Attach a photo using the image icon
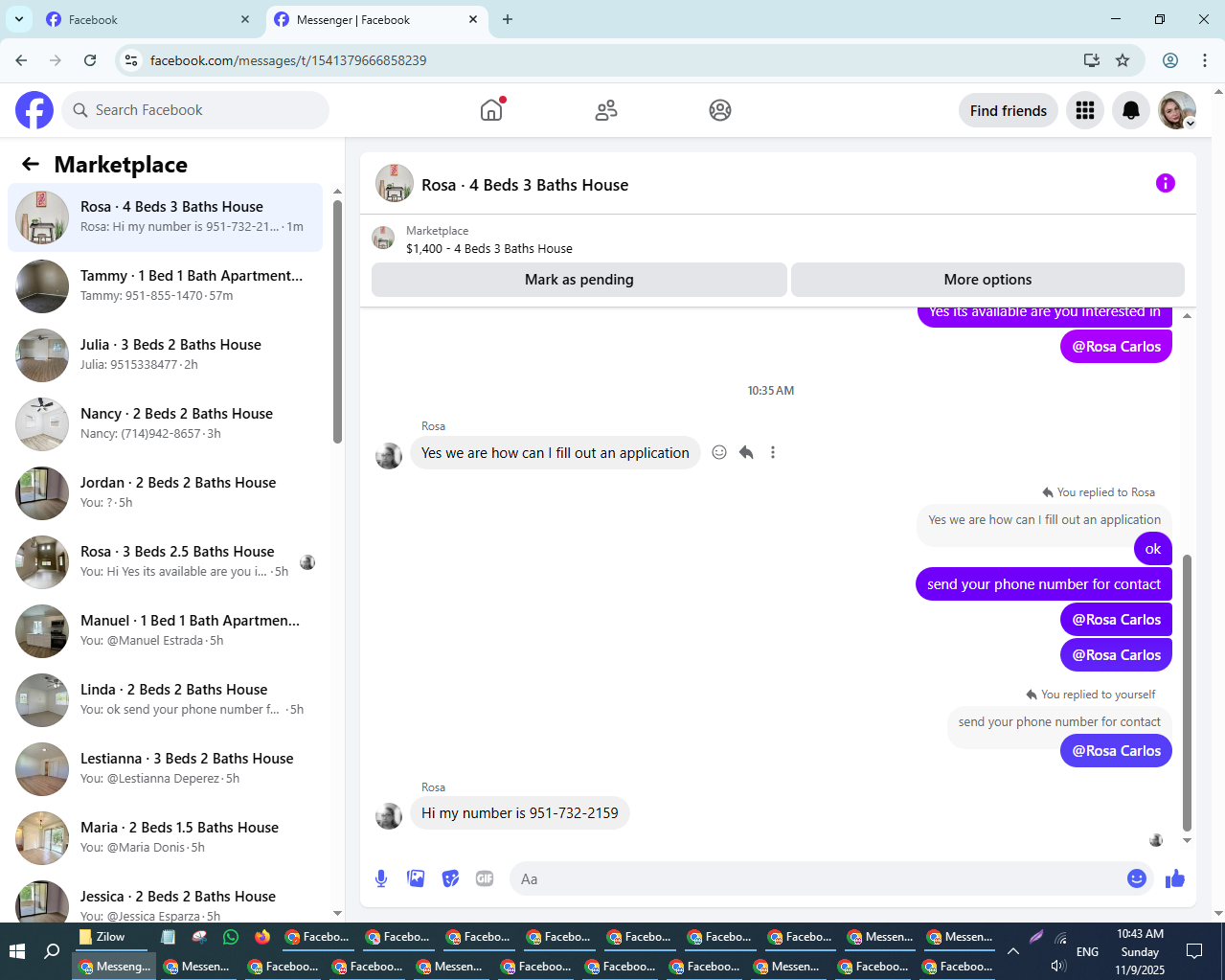This screenshot has width=1225, height=980. [416, 878]
